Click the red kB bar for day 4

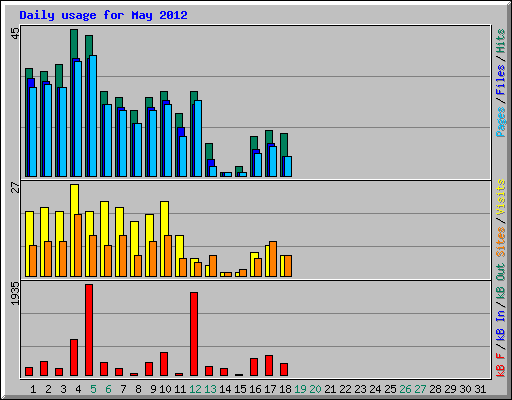[x=74, y=358]
